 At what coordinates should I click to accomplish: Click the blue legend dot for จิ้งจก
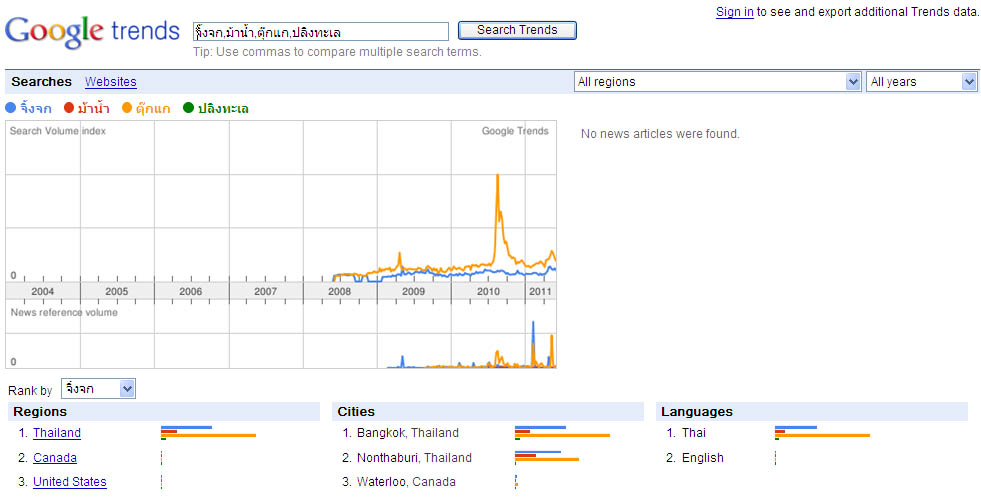[x=11, y=108]
